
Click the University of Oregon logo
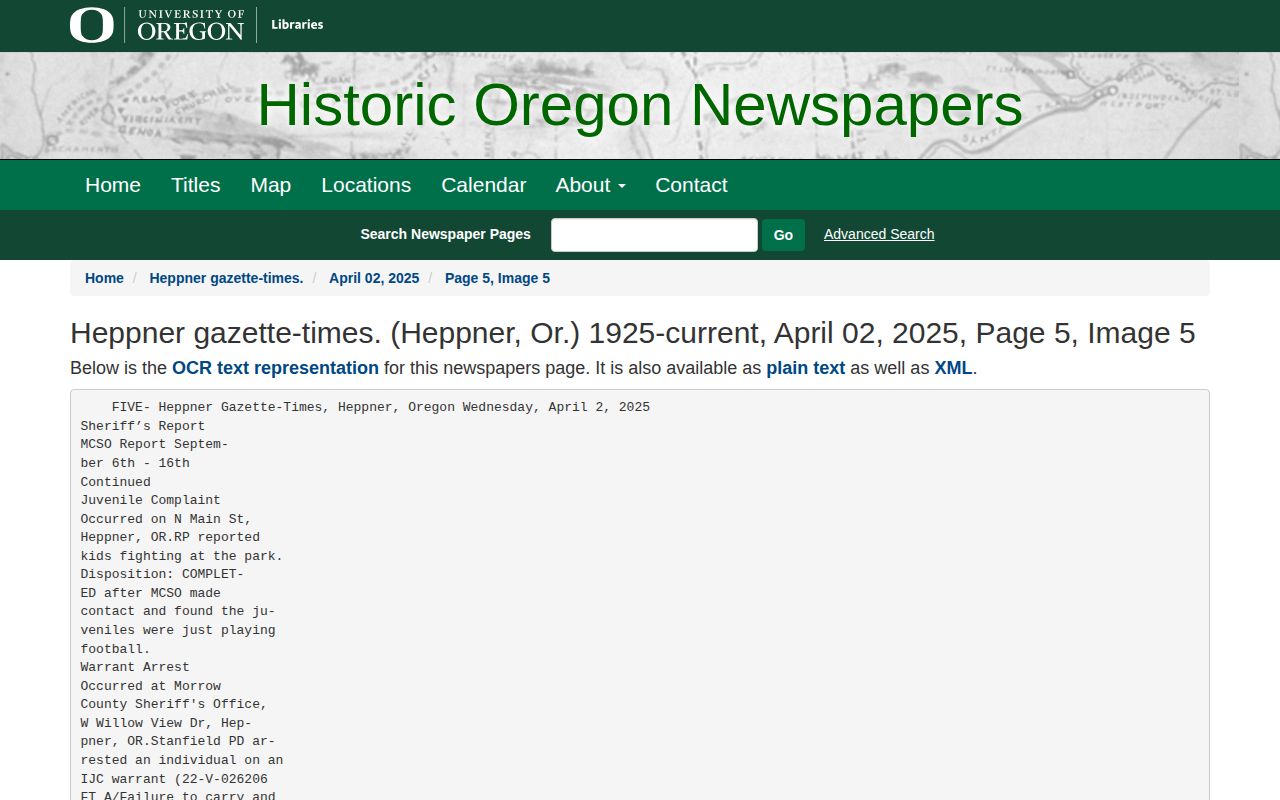pyautogui.click(x=157, y=25)
